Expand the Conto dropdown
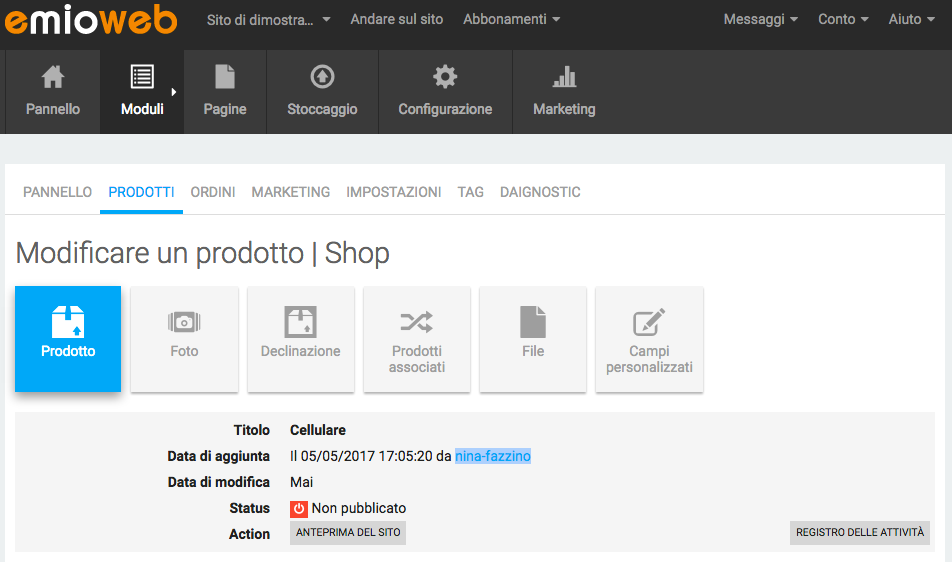 pyautogui.click(x=843, y=20)
